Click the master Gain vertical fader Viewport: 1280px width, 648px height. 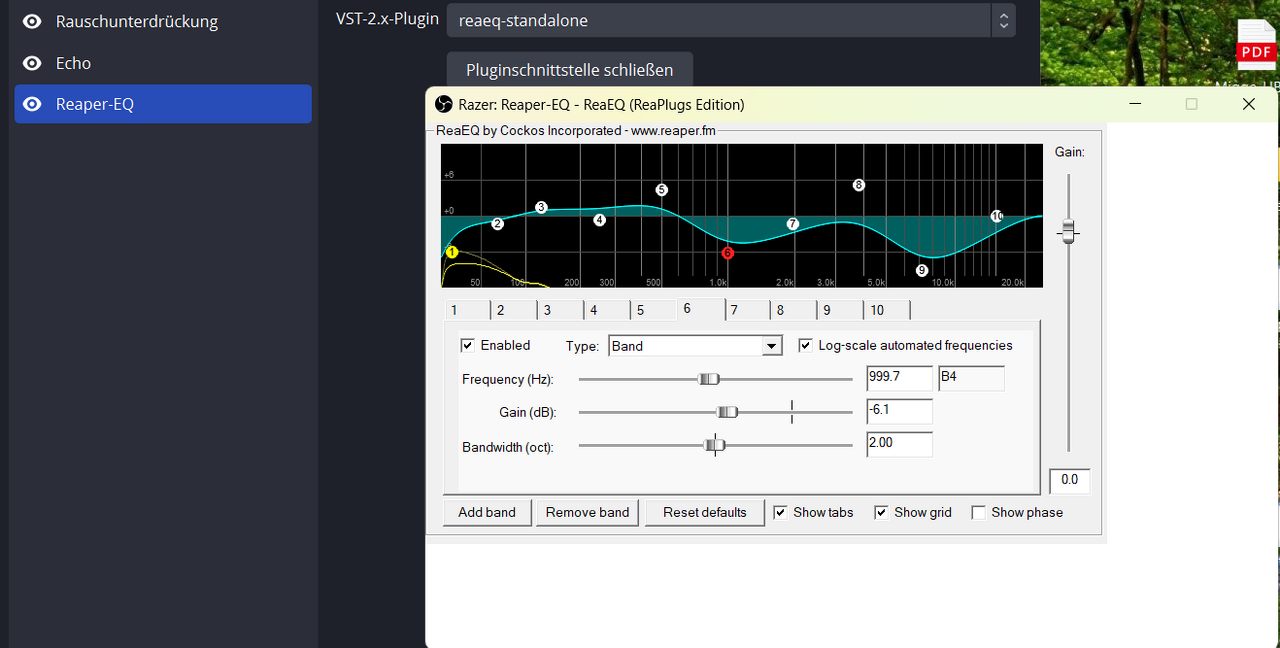1069,231
